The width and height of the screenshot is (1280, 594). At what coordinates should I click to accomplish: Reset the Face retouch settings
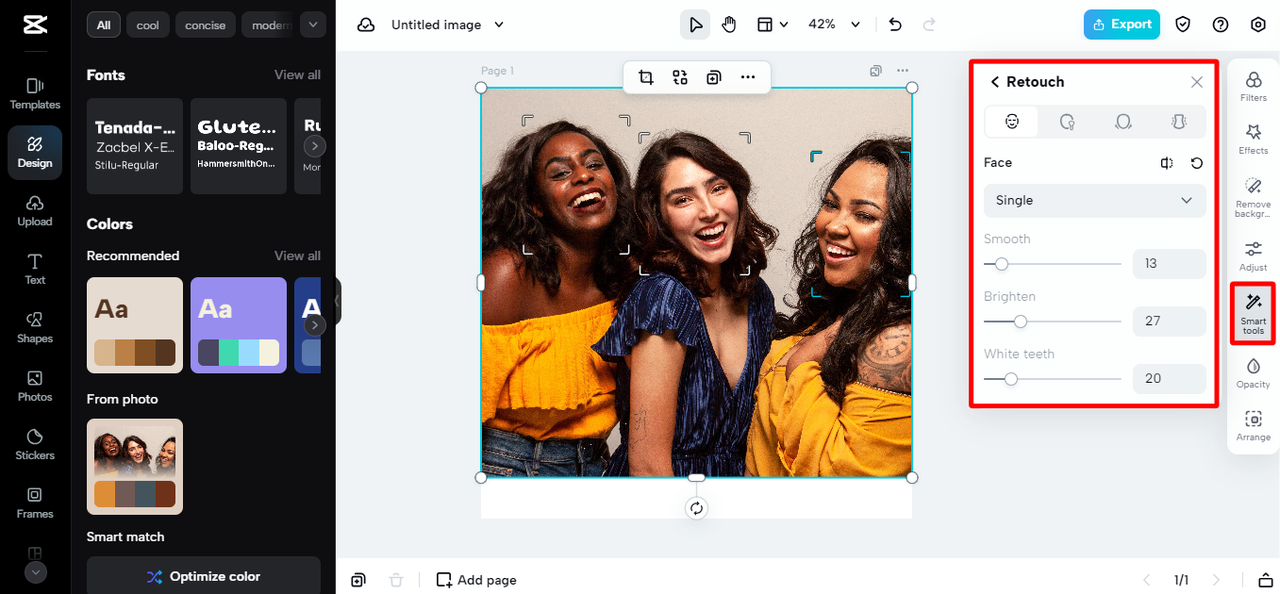pos(1197,163)
